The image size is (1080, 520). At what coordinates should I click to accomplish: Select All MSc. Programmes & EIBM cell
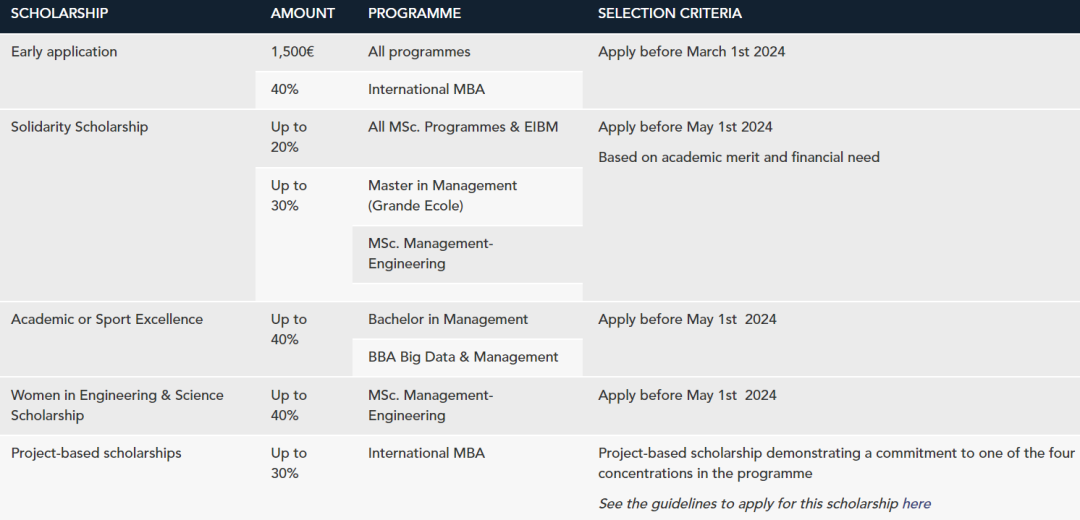pyautogui.click(x=463, y=127)
